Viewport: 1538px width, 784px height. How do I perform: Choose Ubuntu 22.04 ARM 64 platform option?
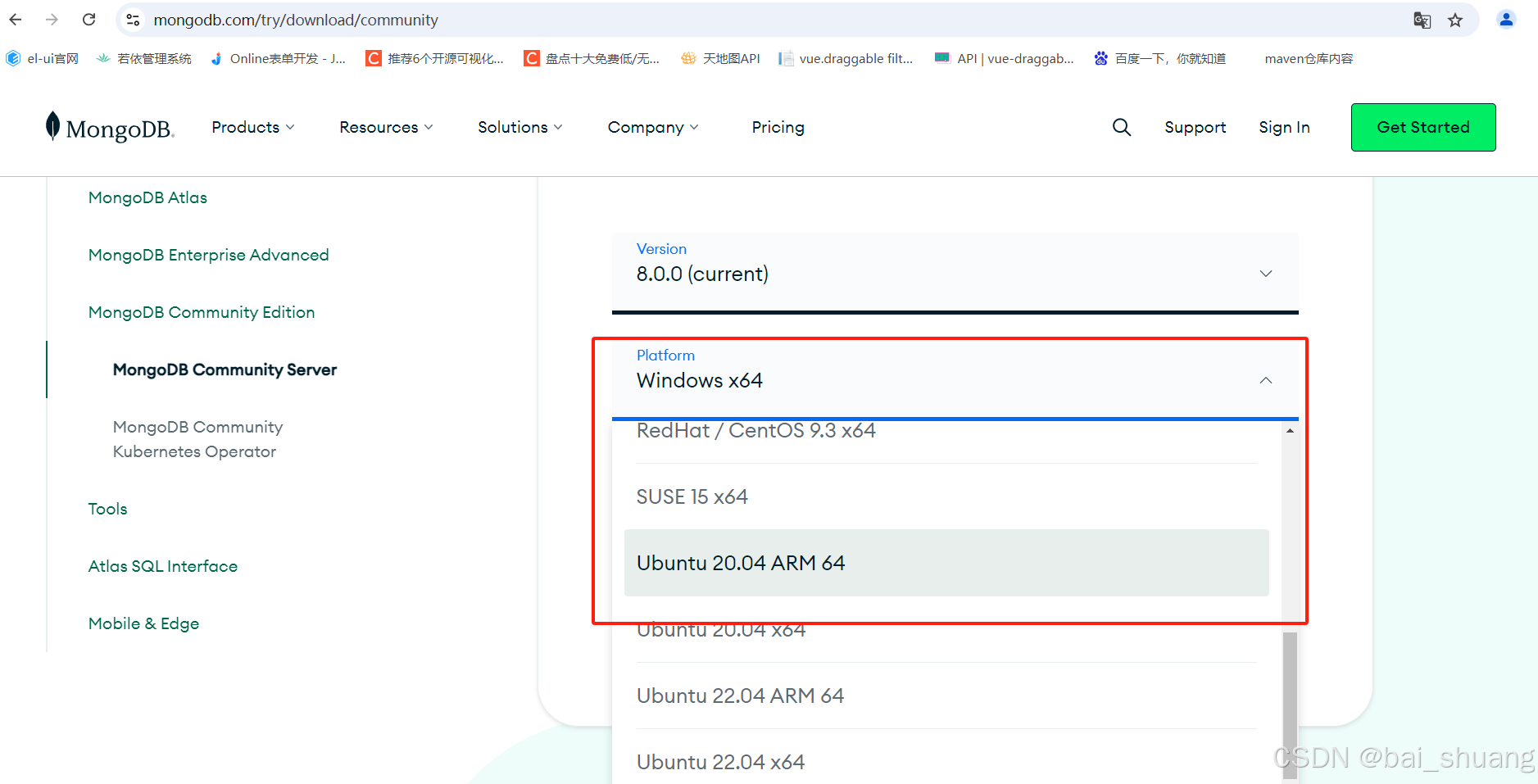click(946, 696)
